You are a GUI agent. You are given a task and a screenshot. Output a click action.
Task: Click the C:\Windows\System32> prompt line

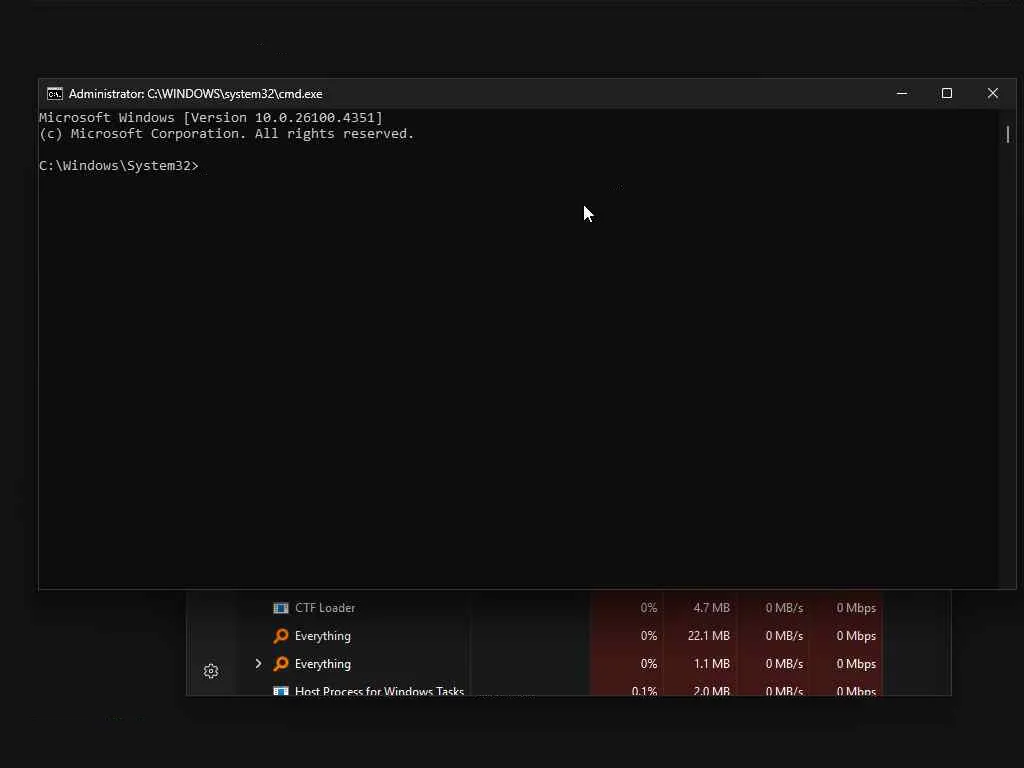point(119,166)
